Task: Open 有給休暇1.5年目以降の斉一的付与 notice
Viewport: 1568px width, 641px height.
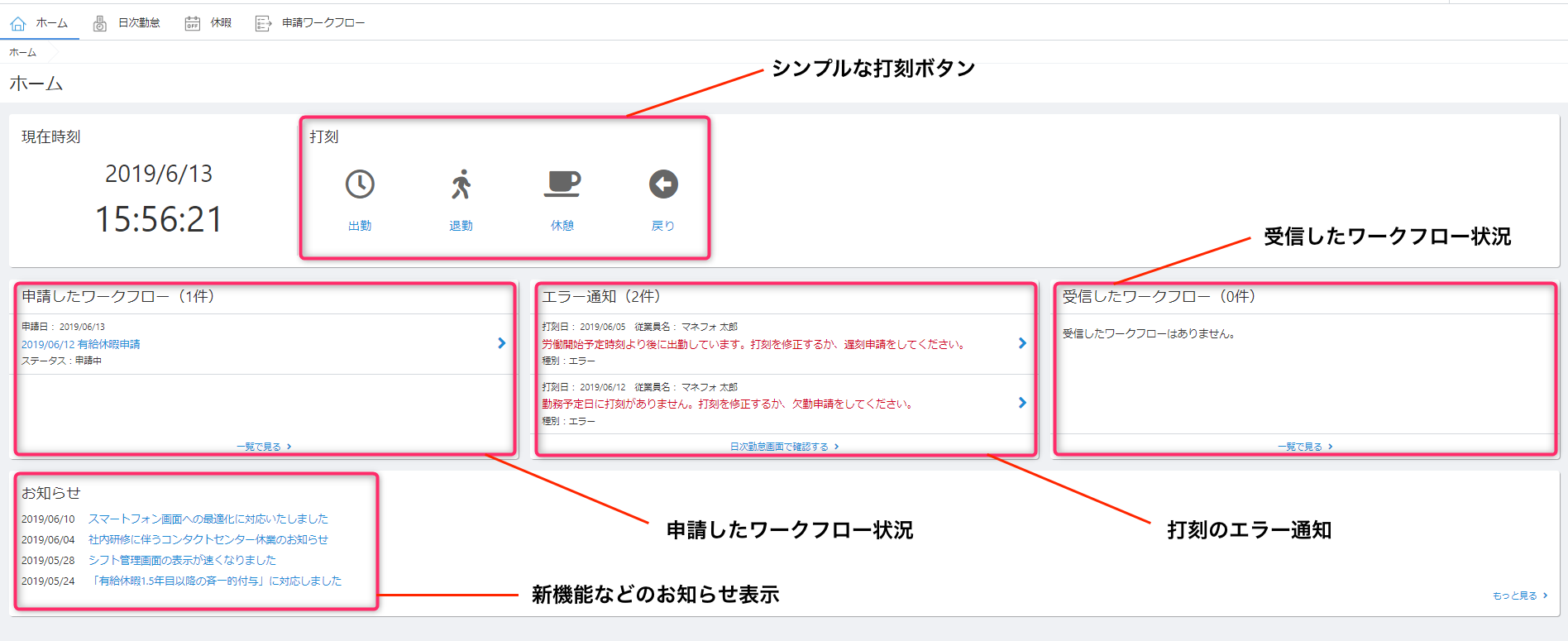Action: pos(215,581)
